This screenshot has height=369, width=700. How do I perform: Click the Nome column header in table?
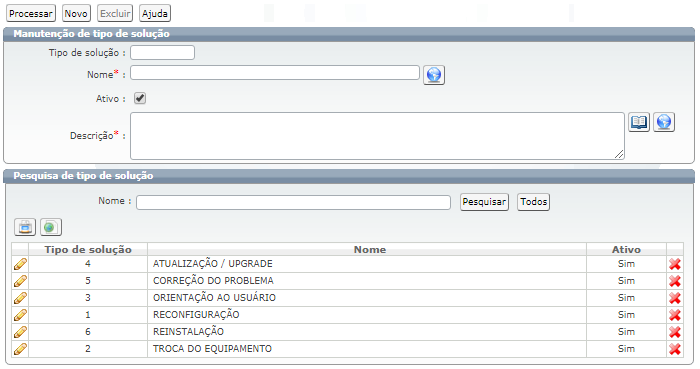click(x=367, y=249)
